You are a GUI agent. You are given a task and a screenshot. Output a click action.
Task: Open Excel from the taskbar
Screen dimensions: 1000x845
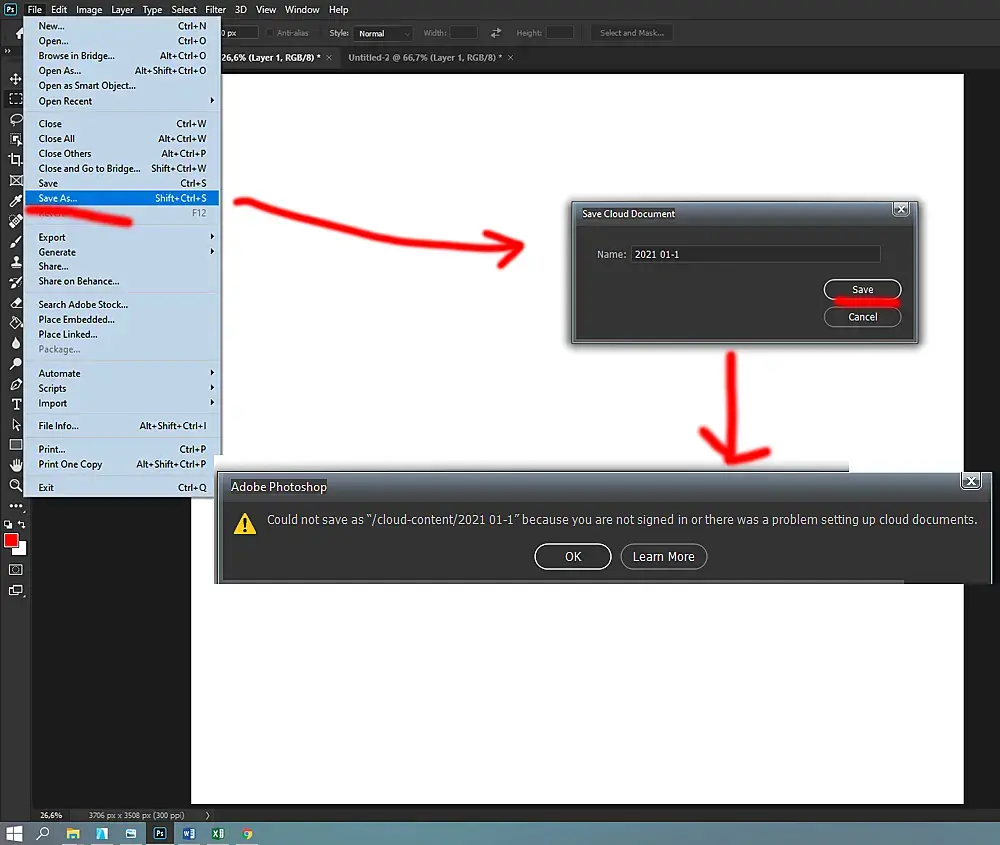218,834
